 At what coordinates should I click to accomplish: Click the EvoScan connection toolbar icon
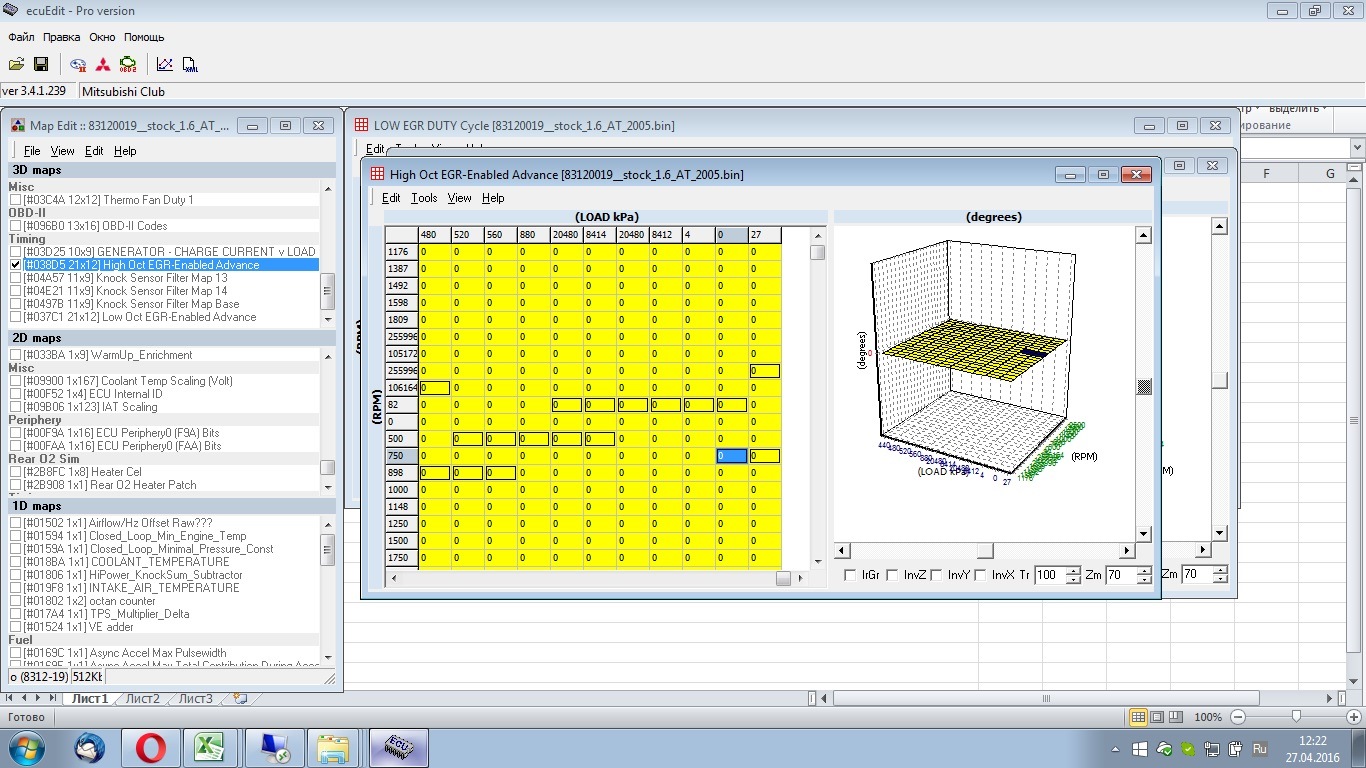[78, 65]
